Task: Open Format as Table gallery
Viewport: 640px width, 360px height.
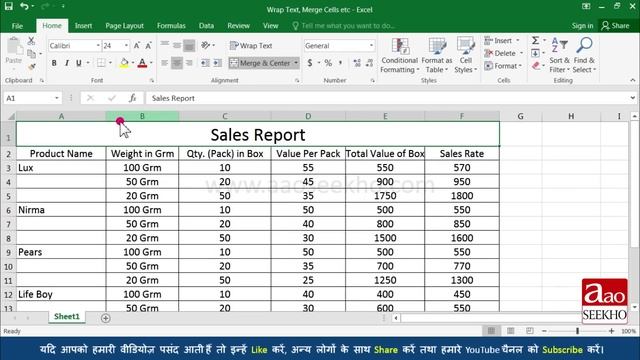Action: 437,55
